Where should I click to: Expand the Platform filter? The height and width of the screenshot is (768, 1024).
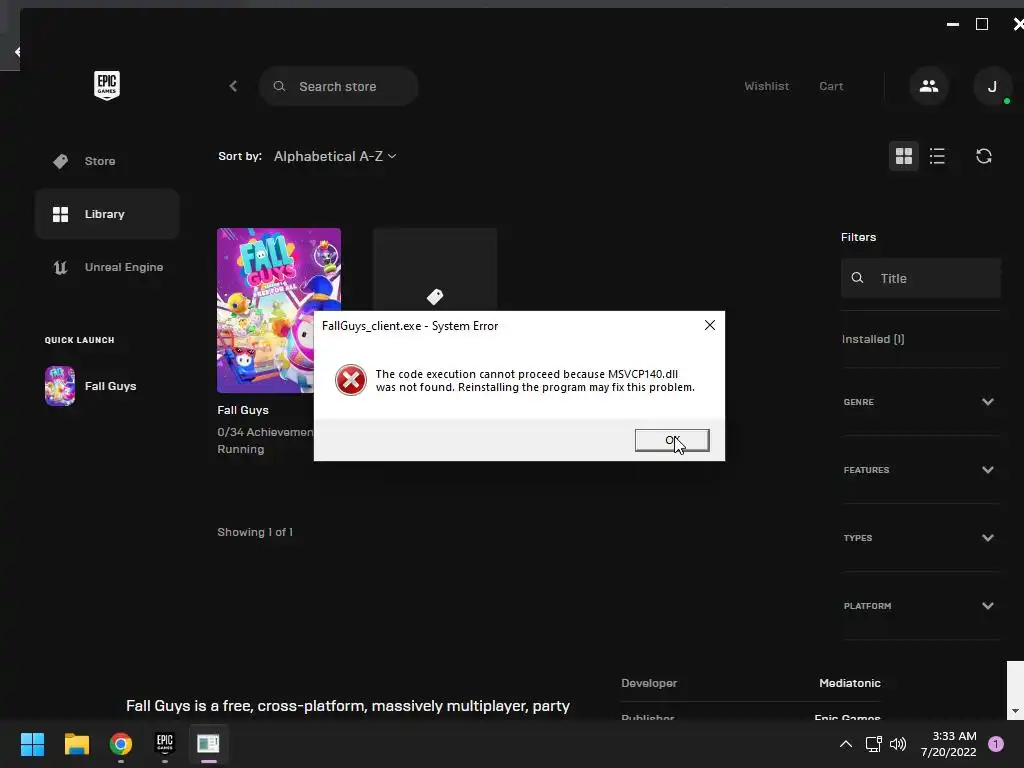click(x=921, y=605)
